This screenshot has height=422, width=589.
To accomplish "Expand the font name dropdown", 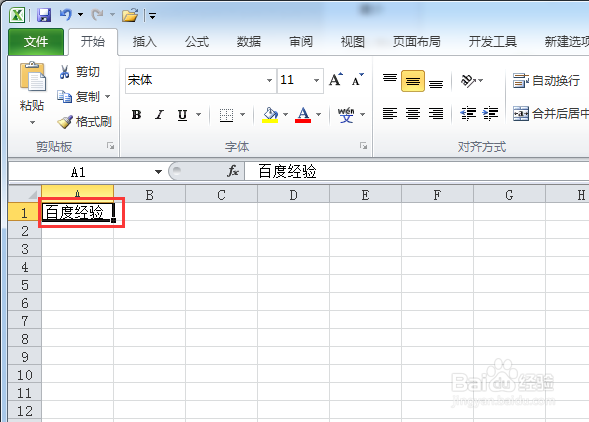I will pos(269,80).
